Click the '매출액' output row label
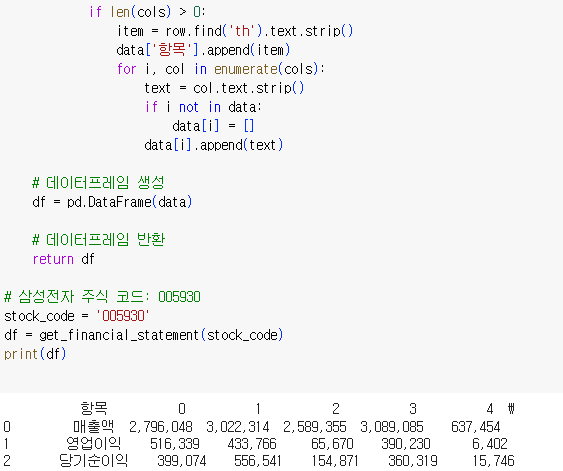This screenshot has width=563, height=471. tap(94, 426)
